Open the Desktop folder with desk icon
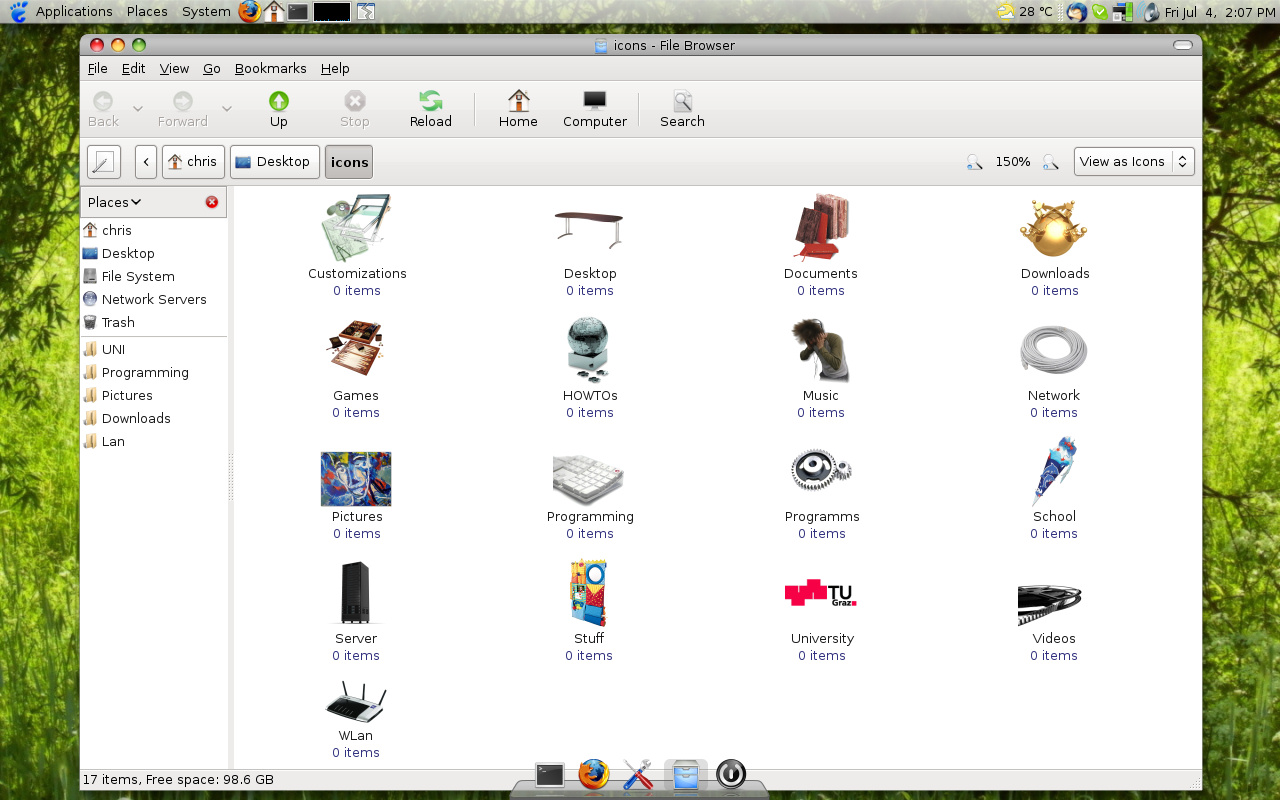 (589, 229)
